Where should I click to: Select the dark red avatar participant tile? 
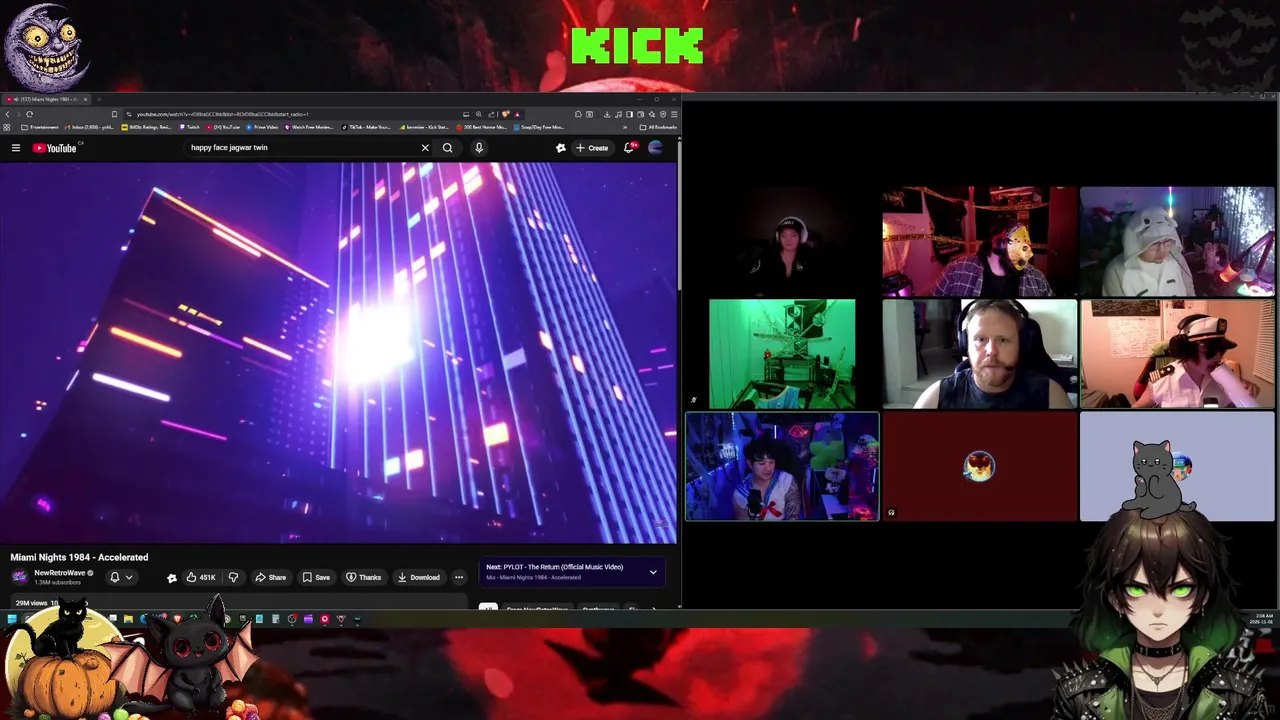(979, 467)
